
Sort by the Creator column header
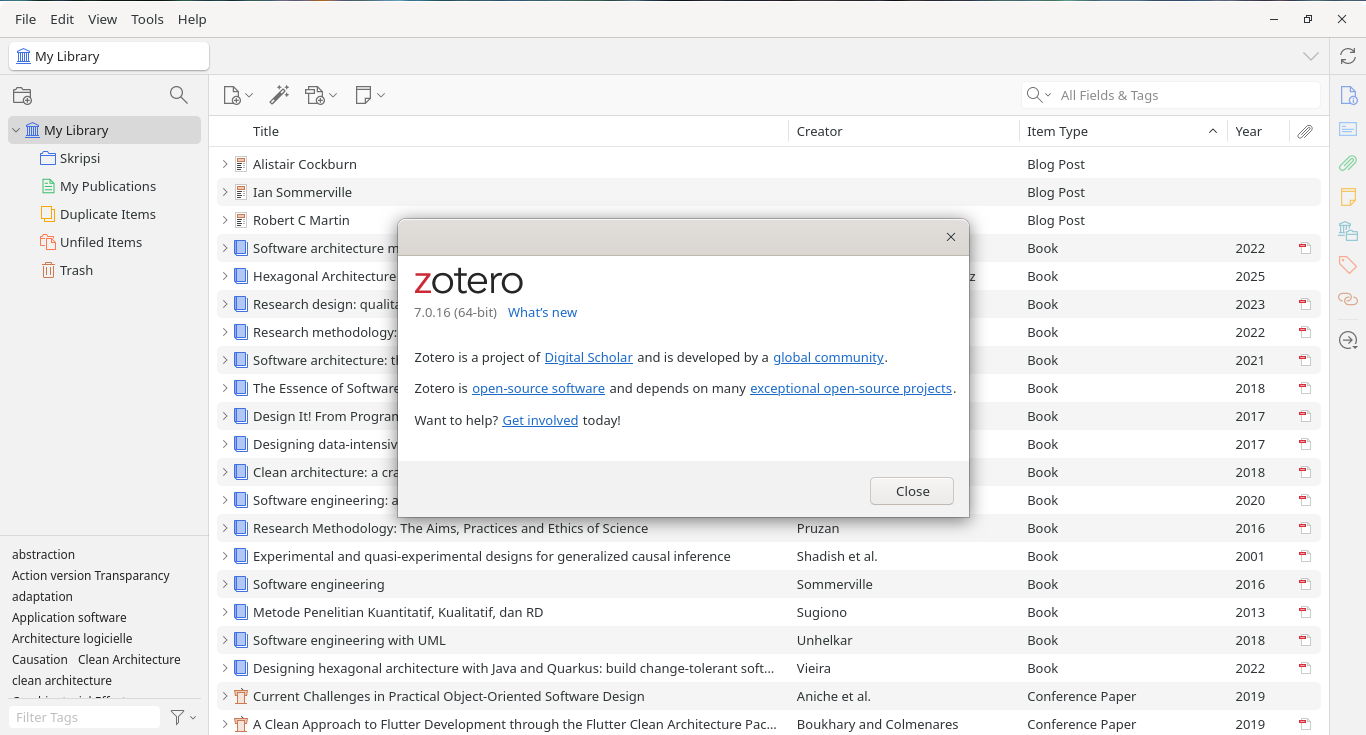click(903, 131)
